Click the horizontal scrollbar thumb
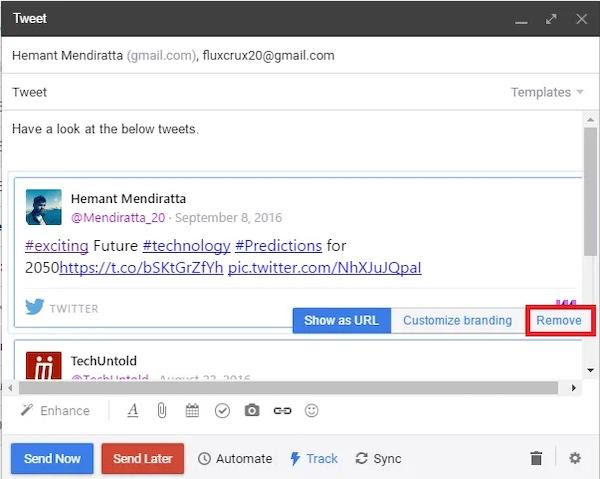The image size is (600, 479). [288, 388]
